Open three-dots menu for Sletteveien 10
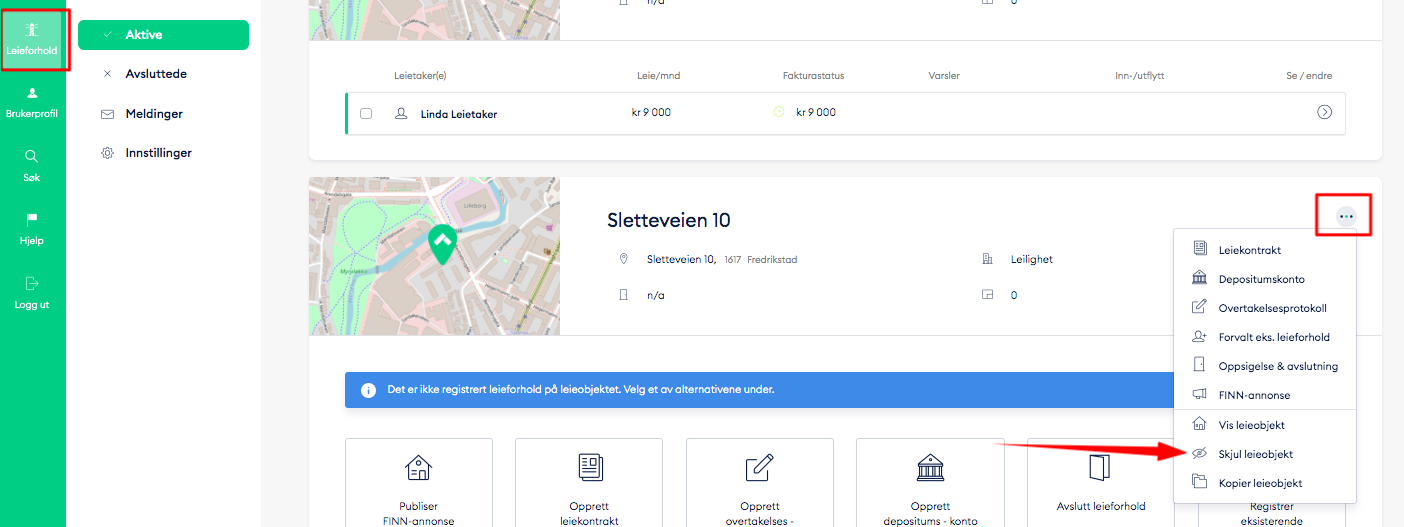This screenshot has width=1404, height=527. (x=1346, y=216)
